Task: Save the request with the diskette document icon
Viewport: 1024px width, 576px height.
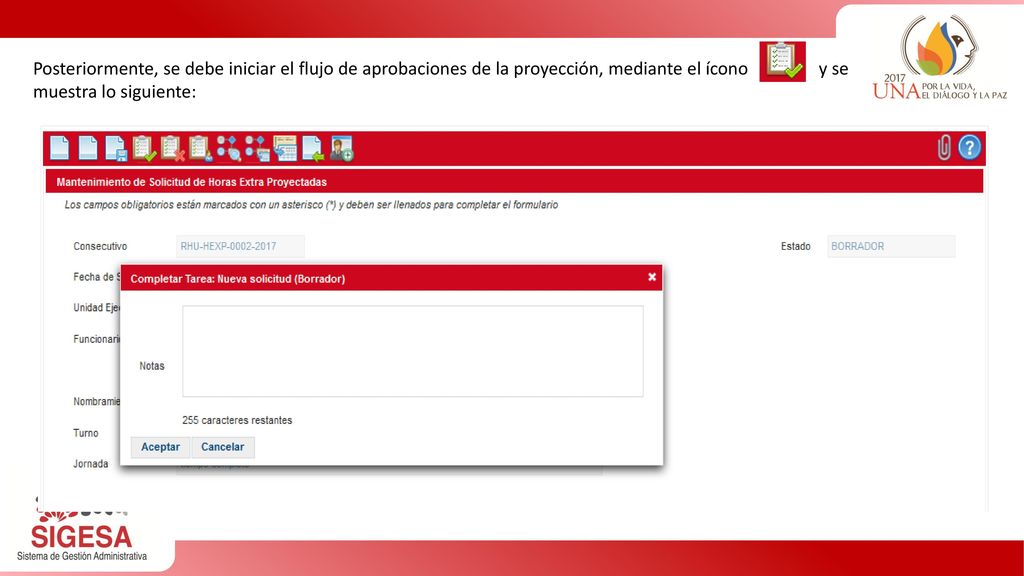Action: (116, 148)
